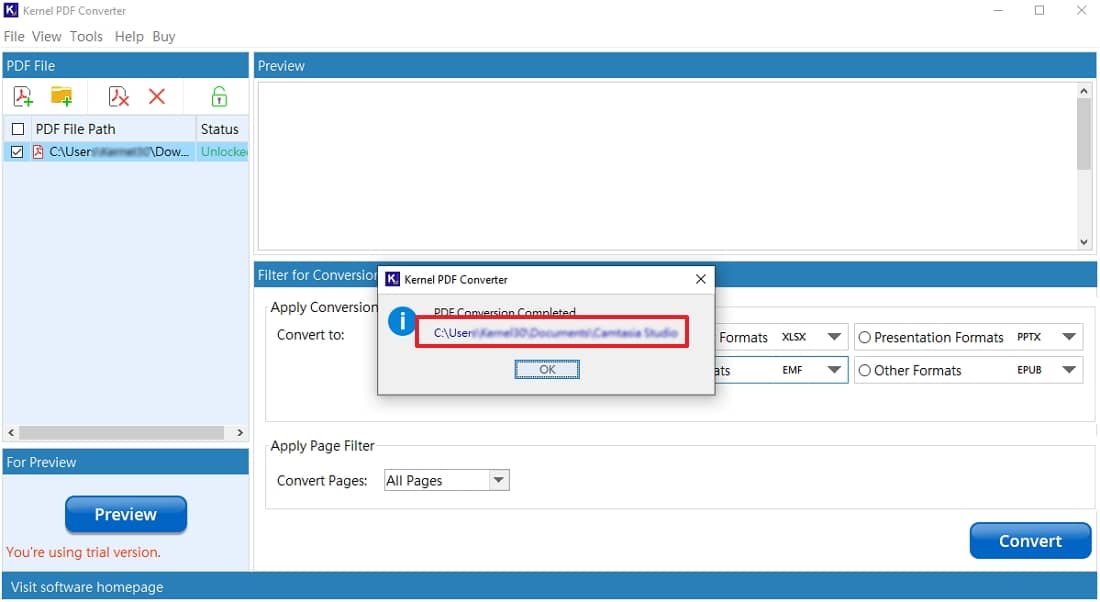Image resolution: width=1100 pixels, height=602 pixels.
Task: Open the View menu
Action: tap(46, 36)
